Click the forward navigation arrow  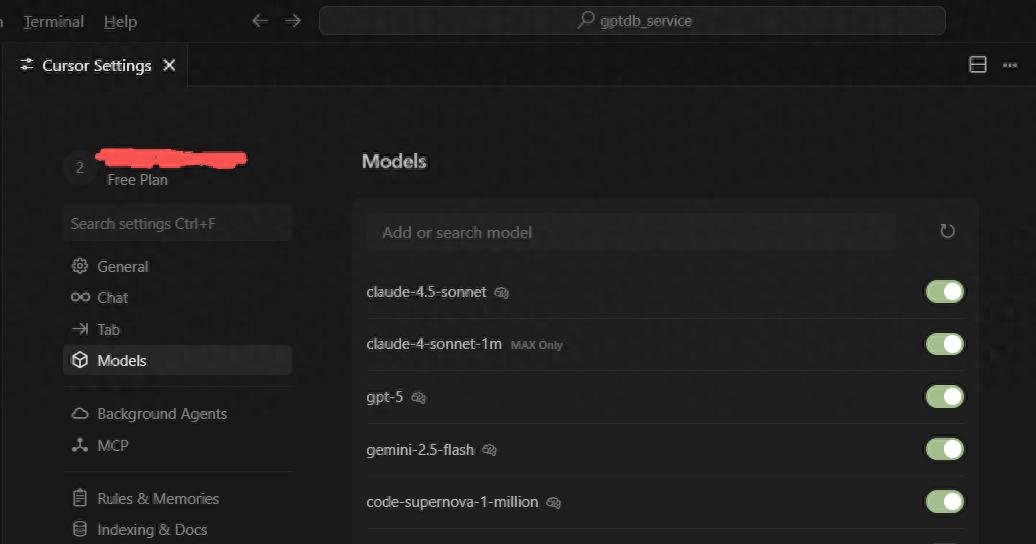click(292, 21)
